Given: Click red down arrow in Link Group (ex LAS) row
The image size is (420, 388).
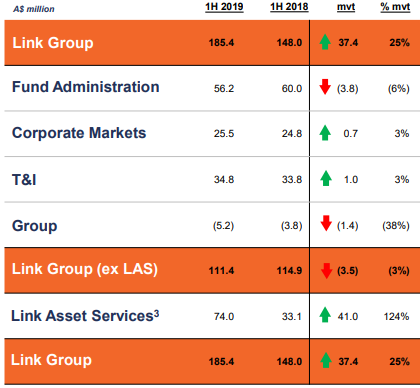Looking at the screenshot, I should coord(327,270).
